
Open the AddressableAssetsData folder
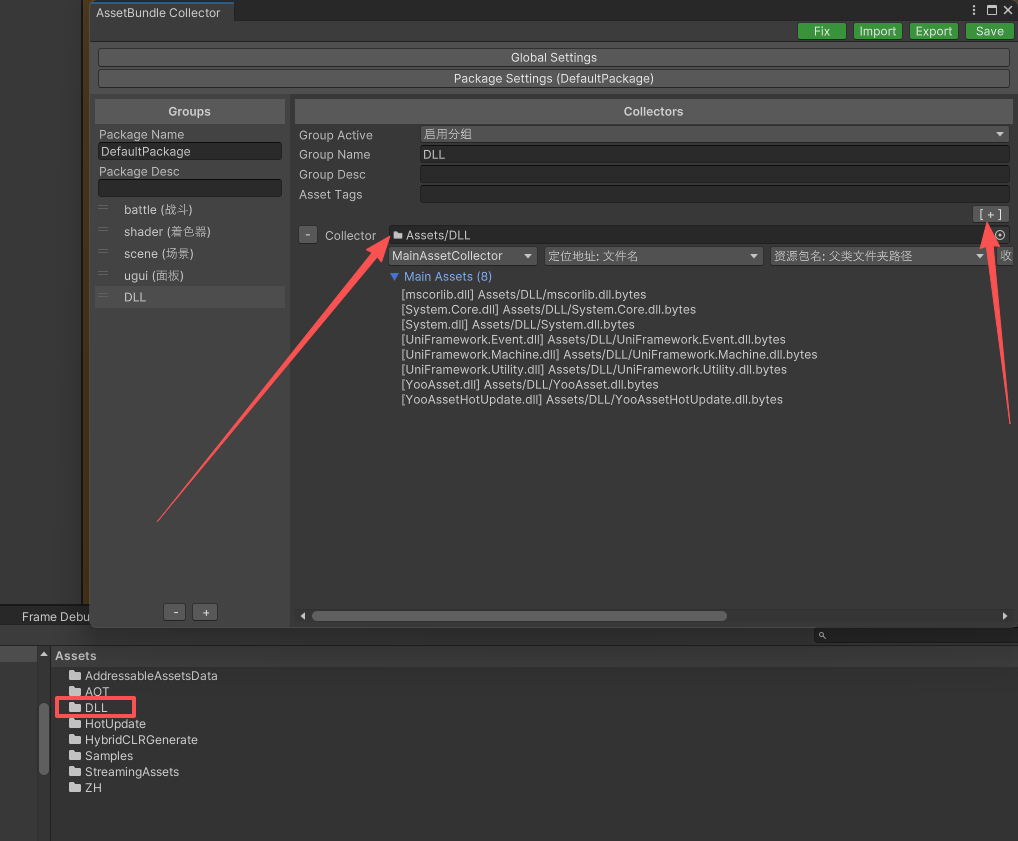[143, 676]
